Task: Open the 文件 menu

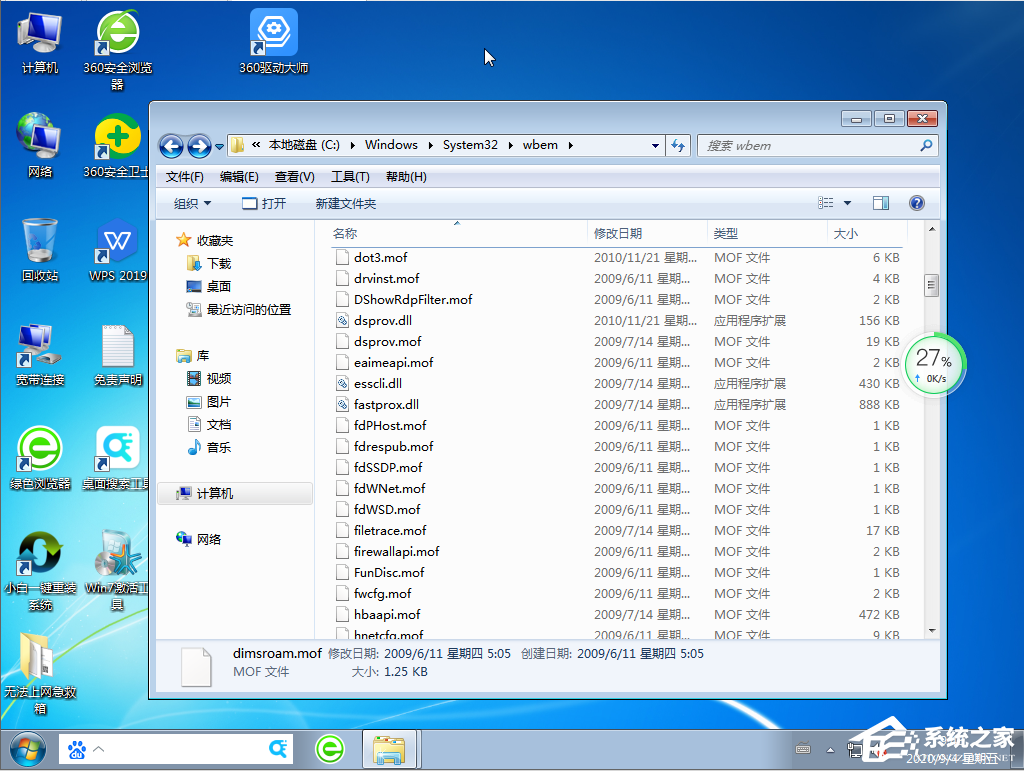Action: point(184,176)
